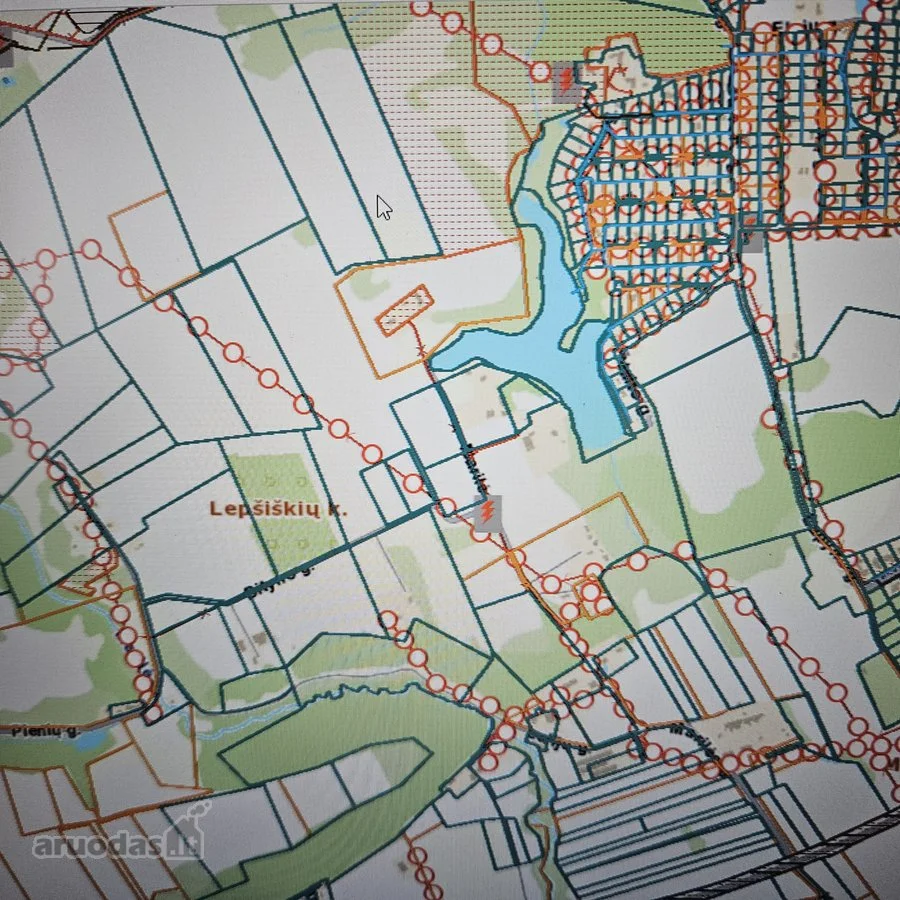Image resolution: width=900 pixels, height=900 pixels.
Task: Click the Marile street label near the bottom
Action: [x=693, y=742]
